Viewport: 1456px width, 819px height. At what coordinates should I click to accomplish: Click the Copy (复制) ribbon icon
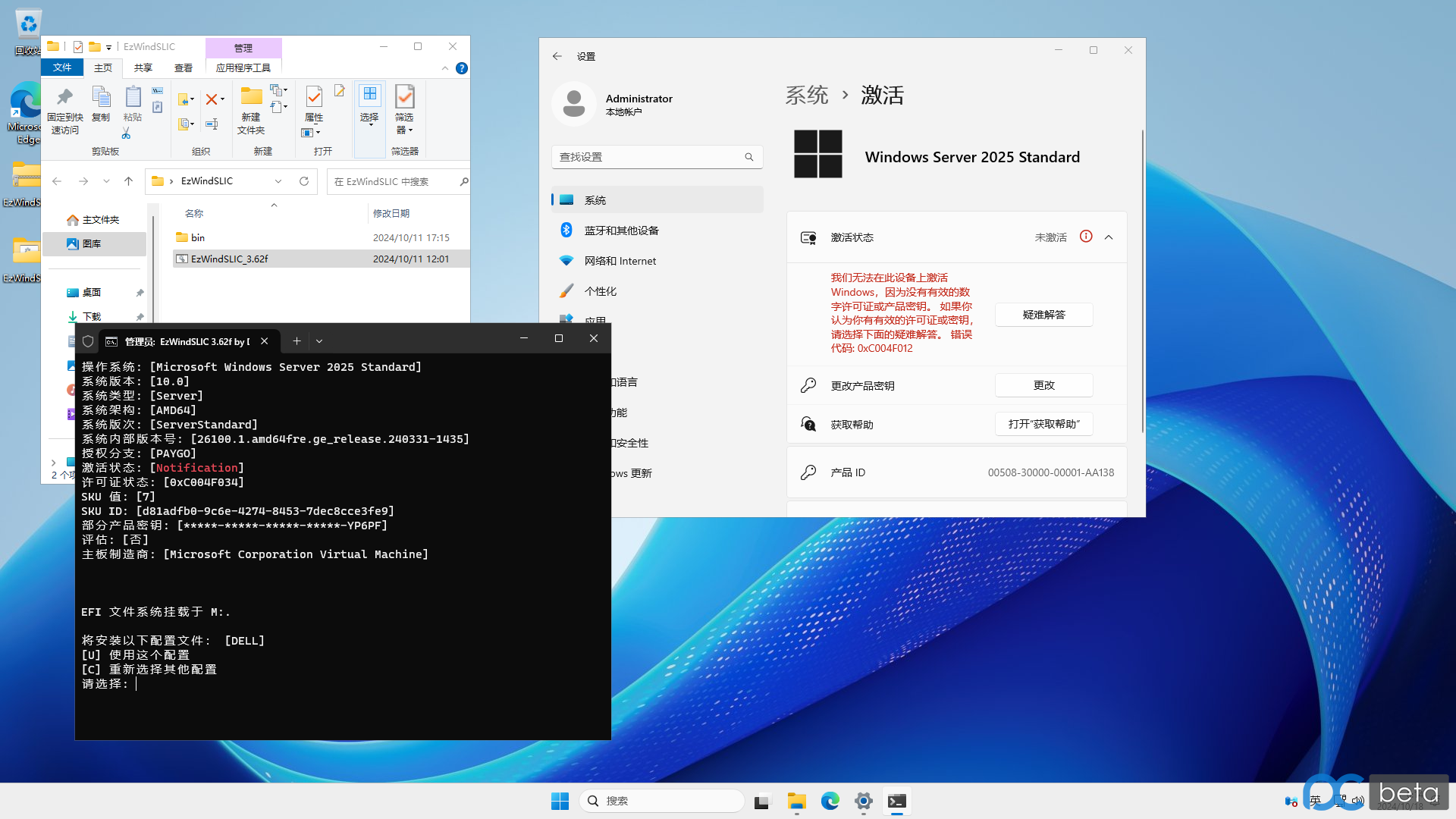coord(101,104)
